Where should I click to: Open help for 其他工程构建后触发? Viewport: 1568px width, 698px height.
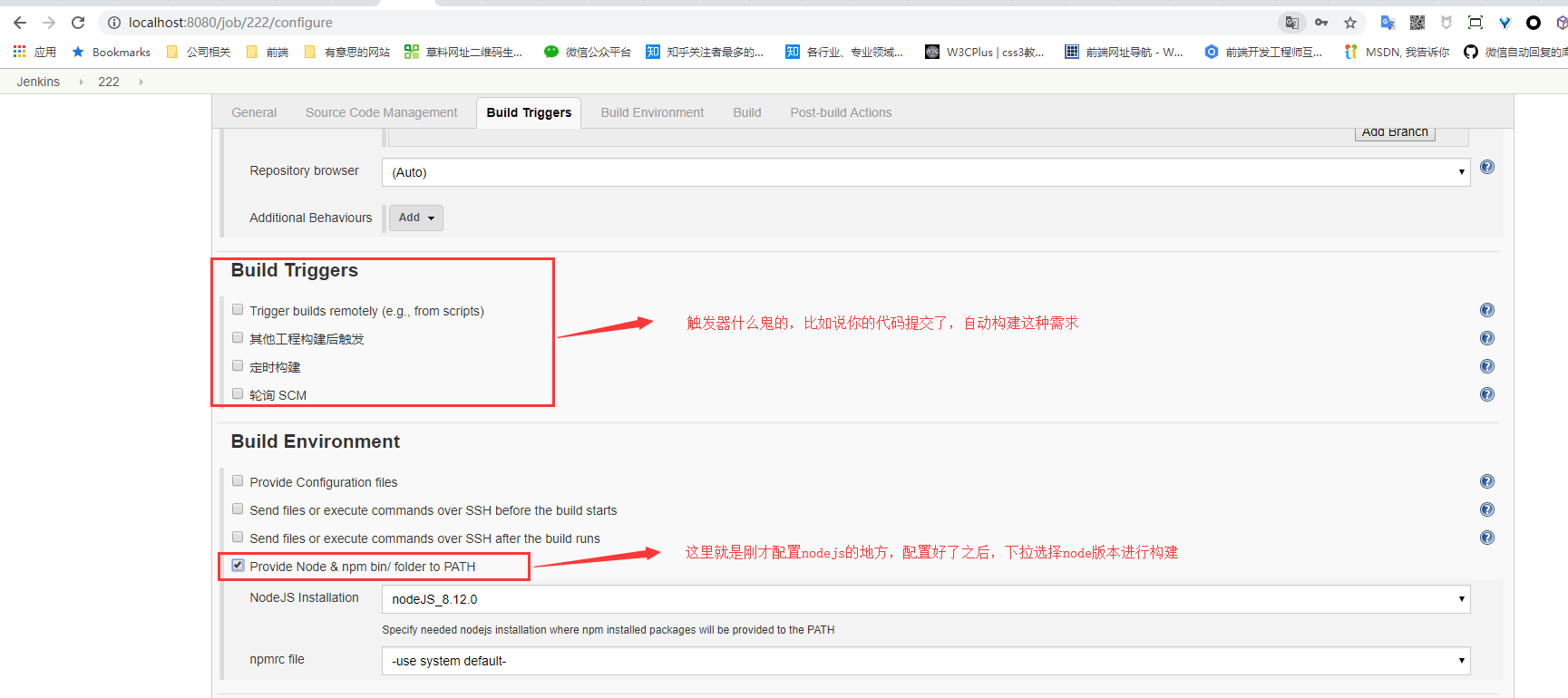(x=1487, y=338)
